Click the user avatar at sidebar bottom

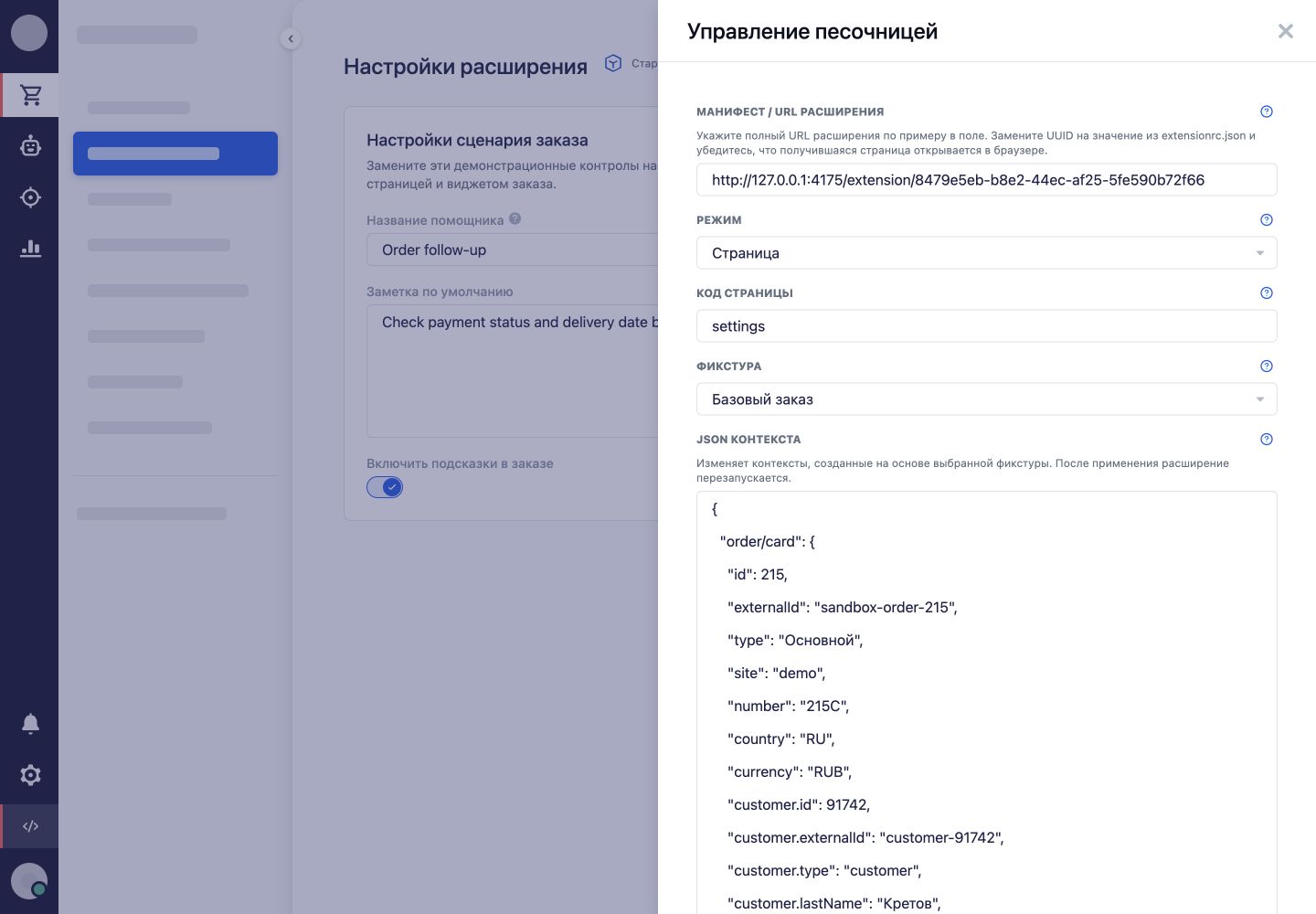coord(29,881)
